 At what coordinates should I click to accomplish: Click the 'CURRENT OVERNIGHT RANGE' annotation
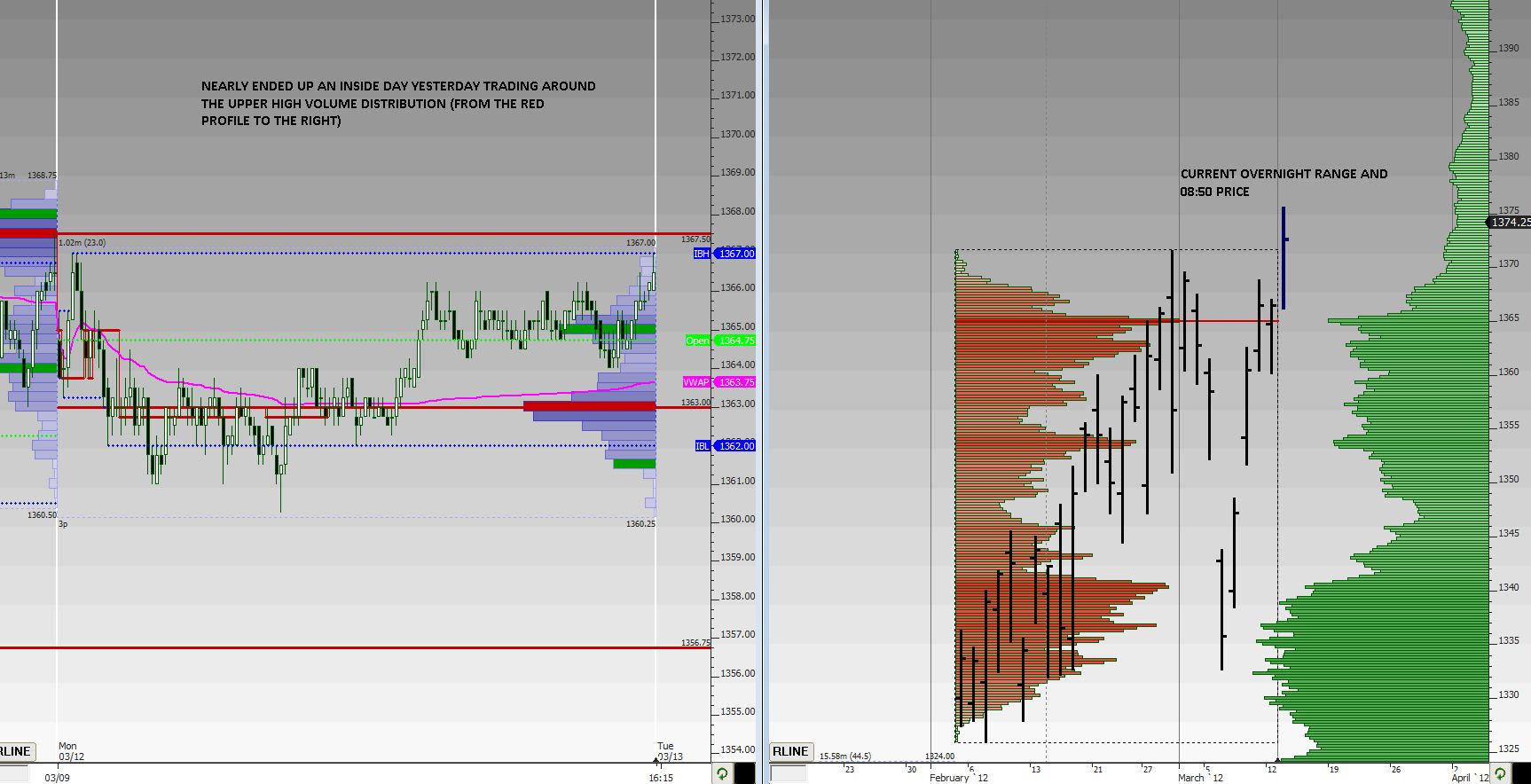1284,183
